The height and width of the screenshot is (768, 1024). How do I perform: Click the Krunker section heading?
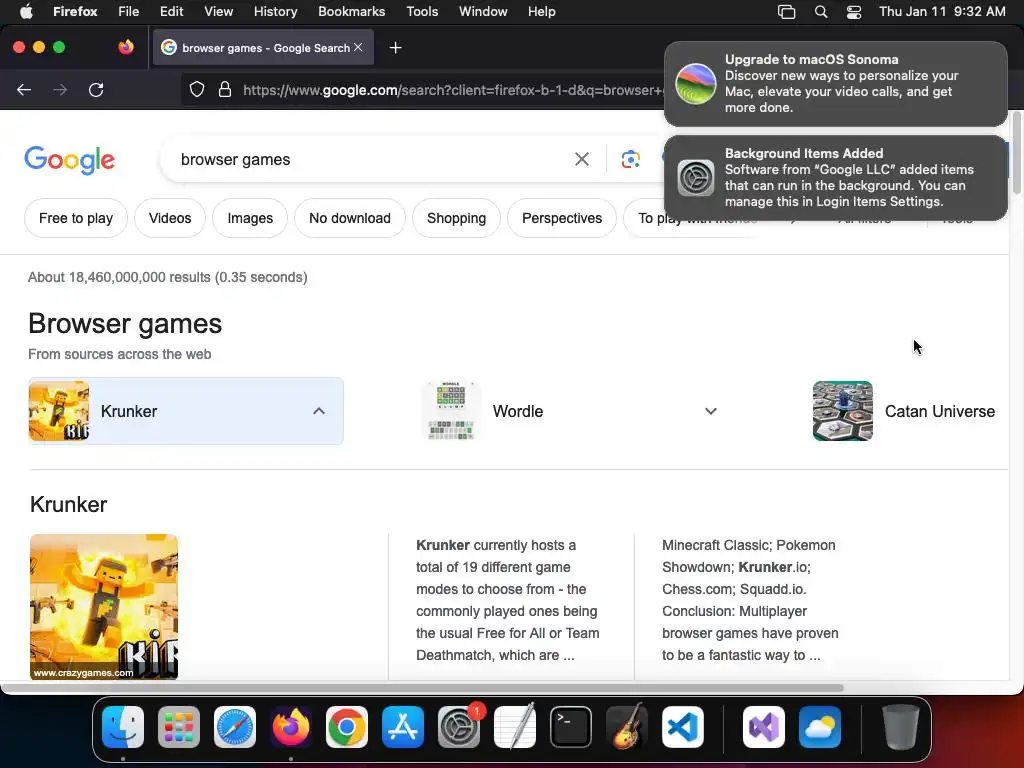click(69, 504)
